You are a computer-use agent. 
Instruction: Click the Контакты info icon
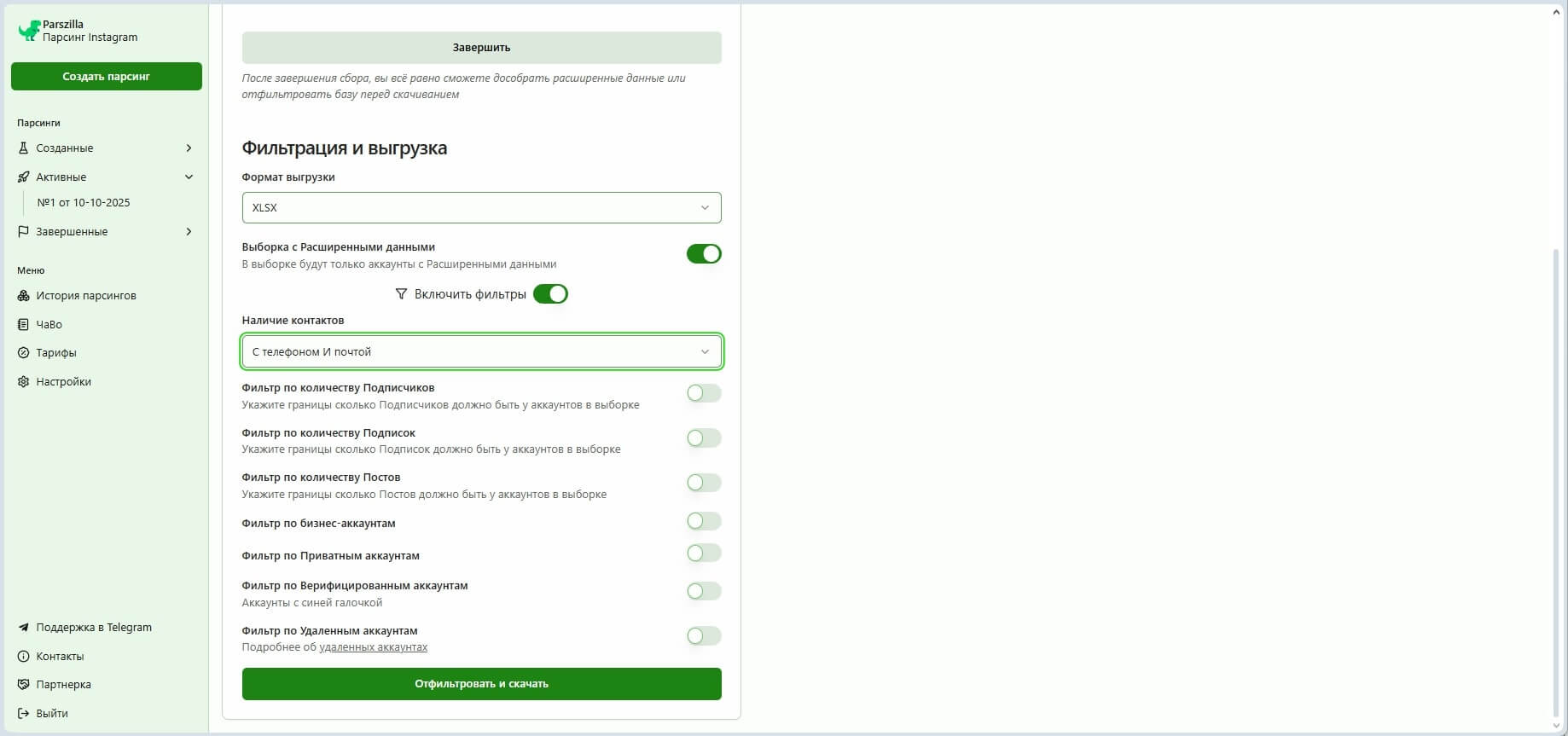23,657
